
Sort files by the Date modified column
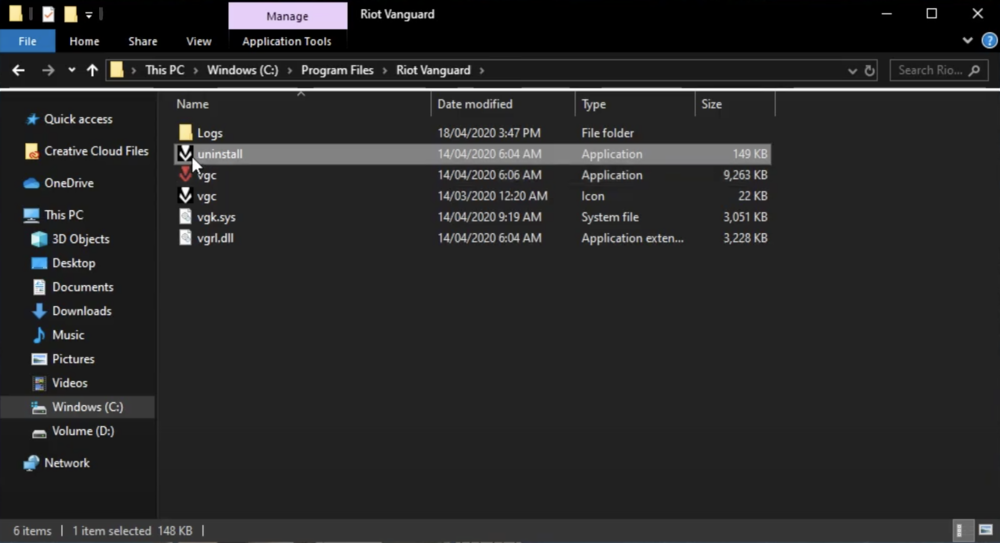475,104
